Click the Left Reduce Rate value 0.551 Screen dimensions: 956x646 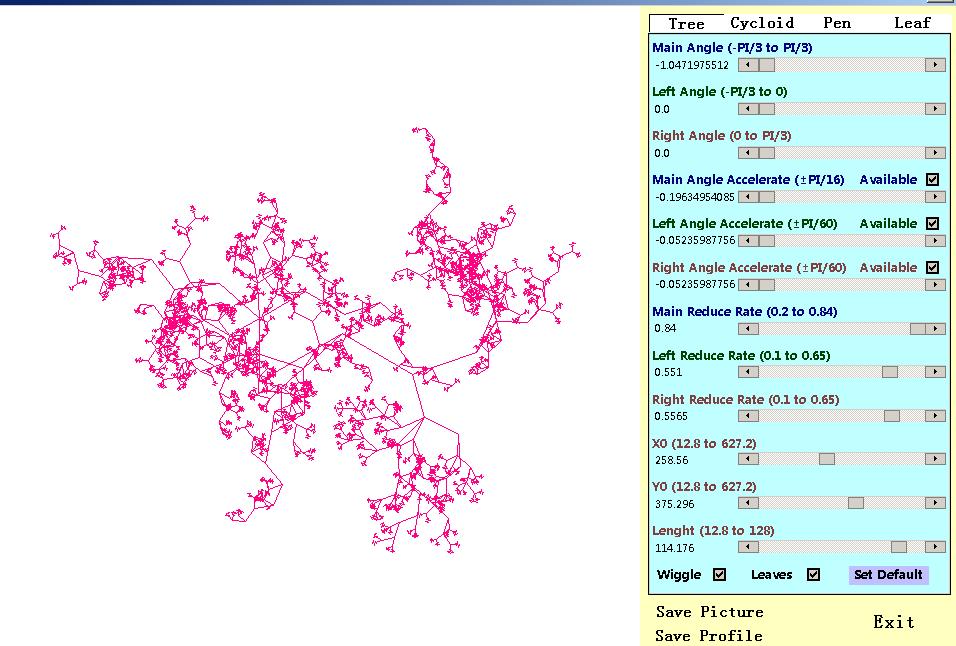668,372
